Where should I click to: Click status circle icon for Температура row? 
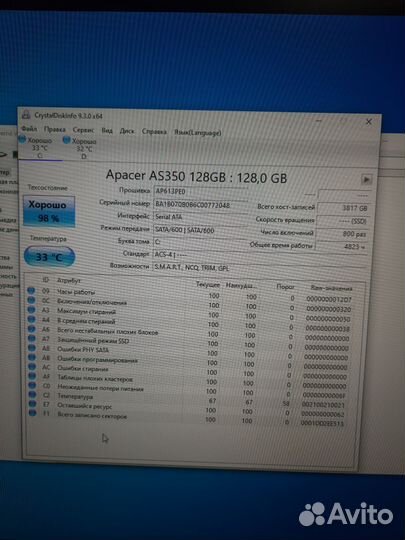(x=32, y=395)
